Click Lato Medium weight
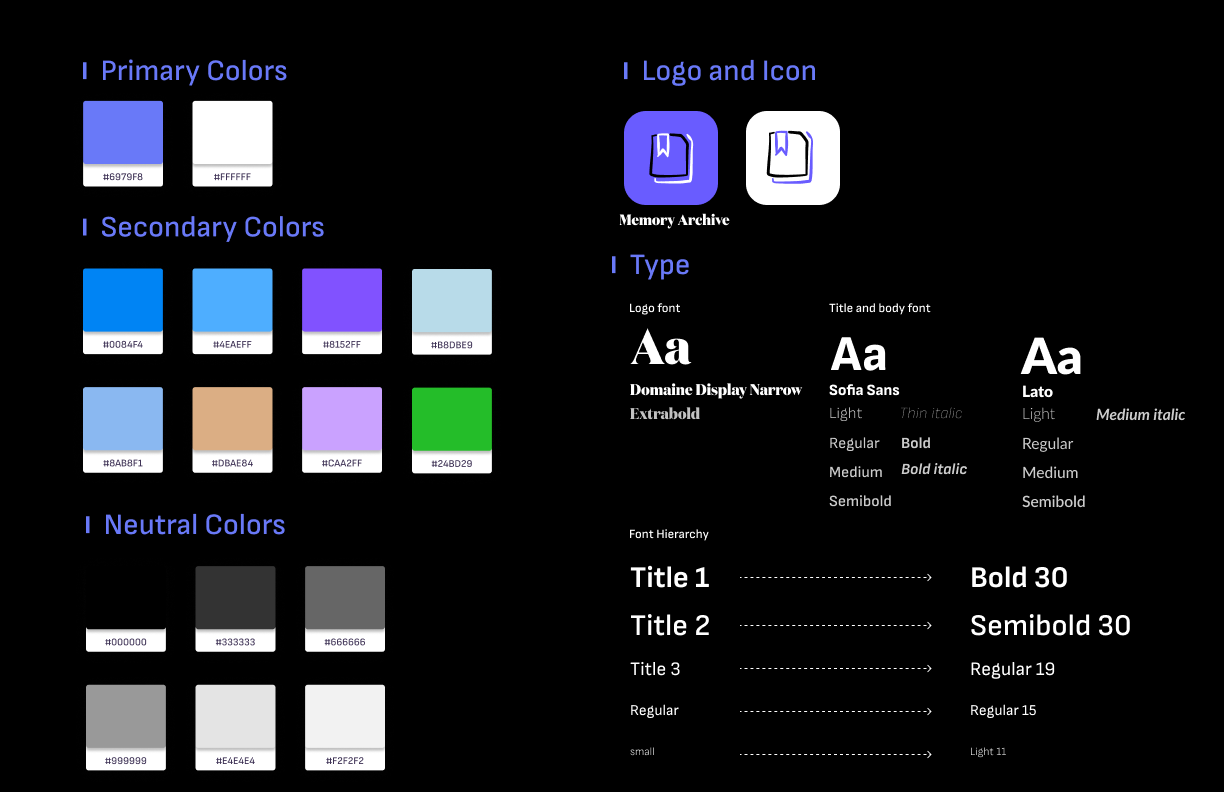This screenshot has height=792, width=1224. (1050, 473)
